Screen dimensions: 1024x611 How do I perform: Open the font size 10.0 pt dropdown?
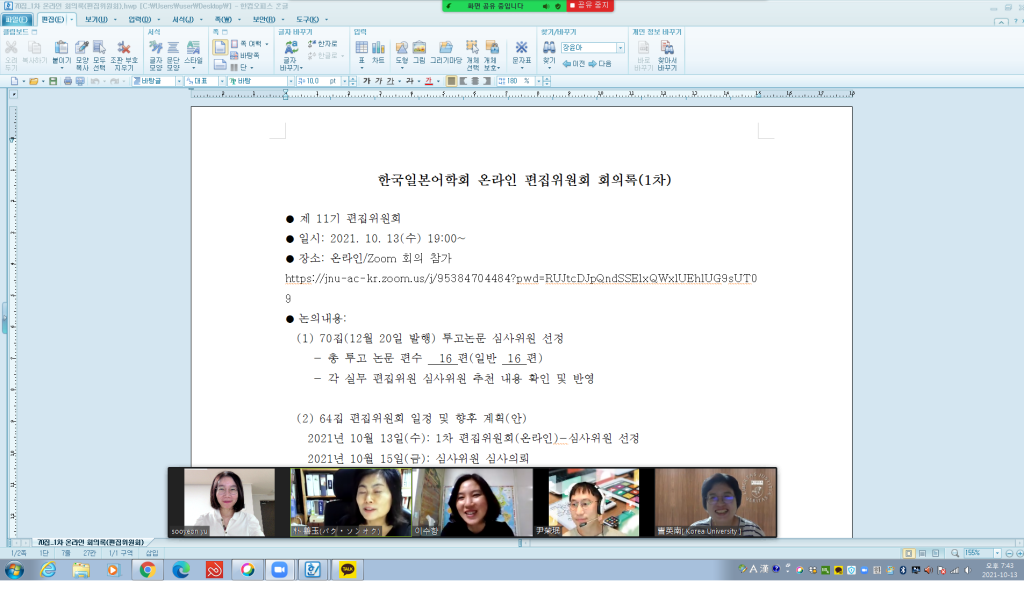pos(345,82)
